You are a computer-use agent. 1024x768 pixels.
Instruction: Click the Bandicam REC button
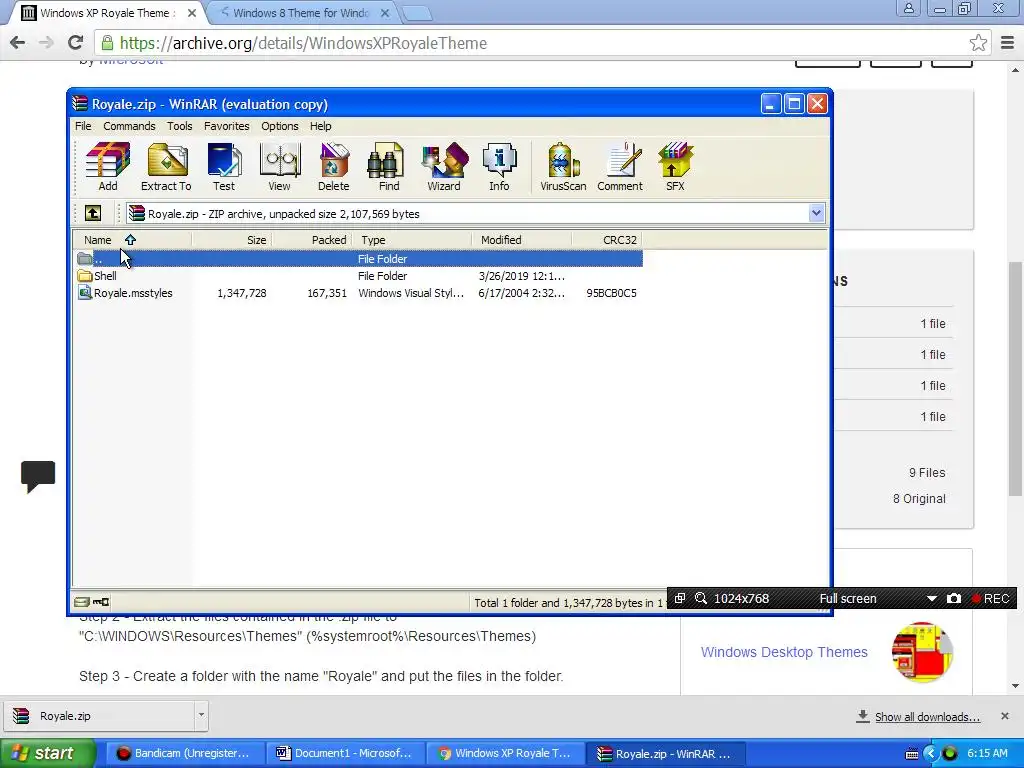point(991,598)
